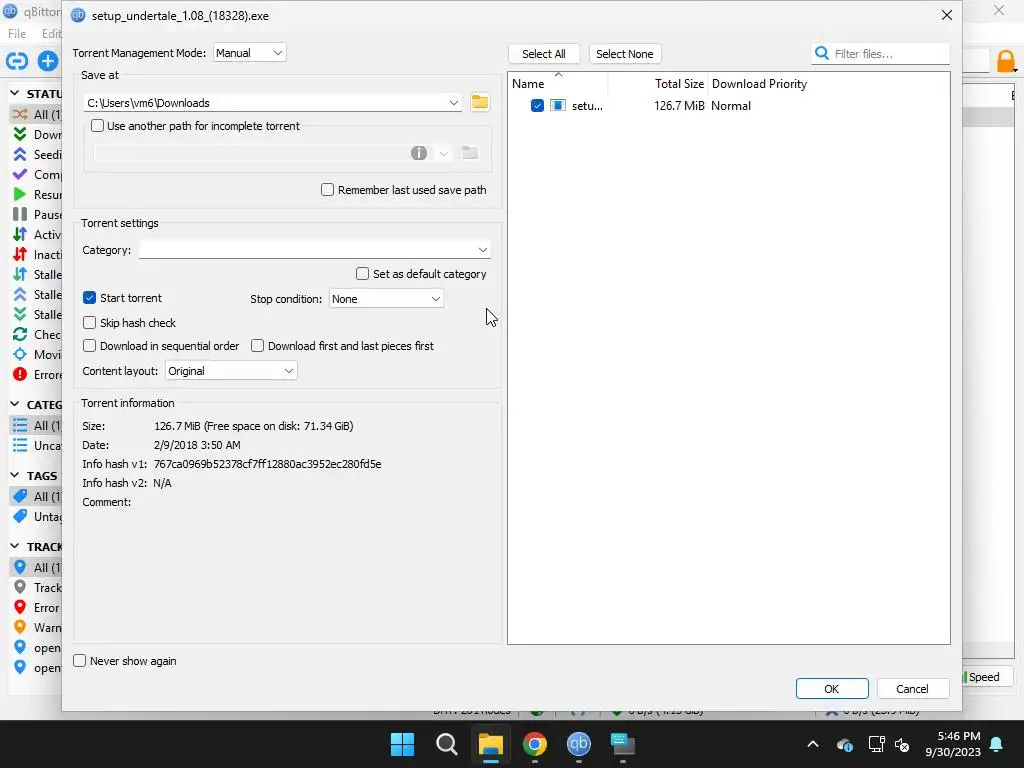This screenshot has height=768, width=1024.
Task: Click Cancel button
Action: pos(912,688)
